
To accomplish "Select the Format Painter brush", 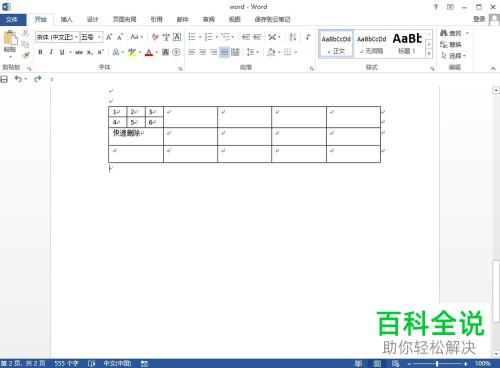I will (25, 55).
